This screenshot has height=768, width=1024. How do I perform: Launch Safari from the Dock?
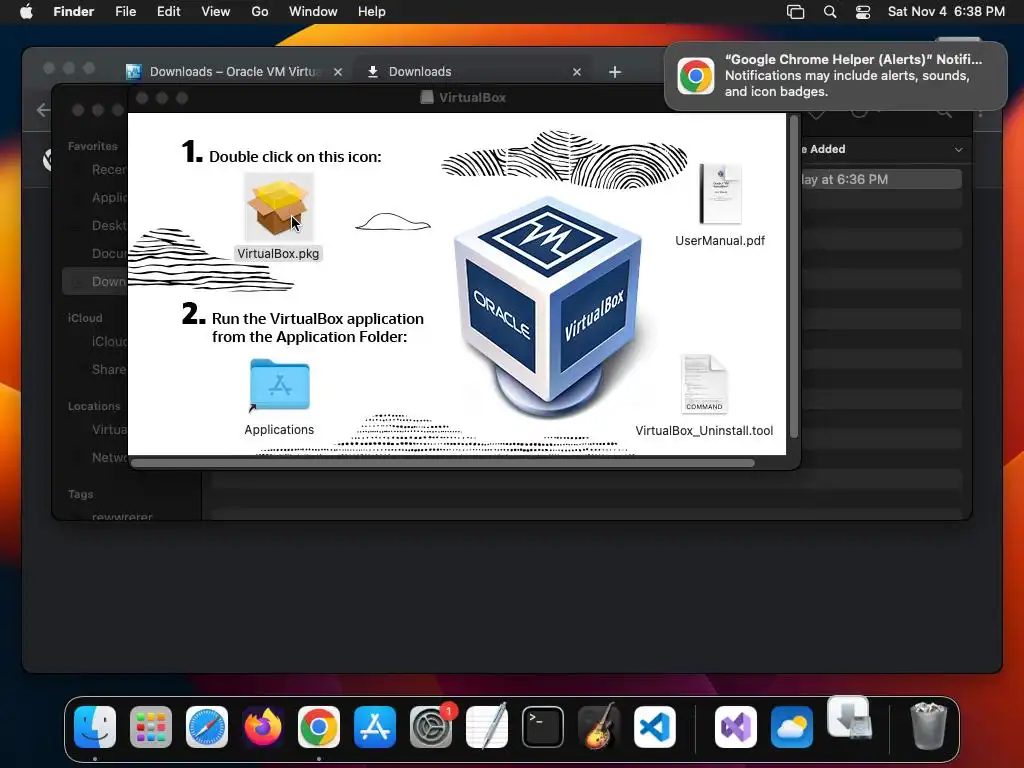tap(207, 727)
